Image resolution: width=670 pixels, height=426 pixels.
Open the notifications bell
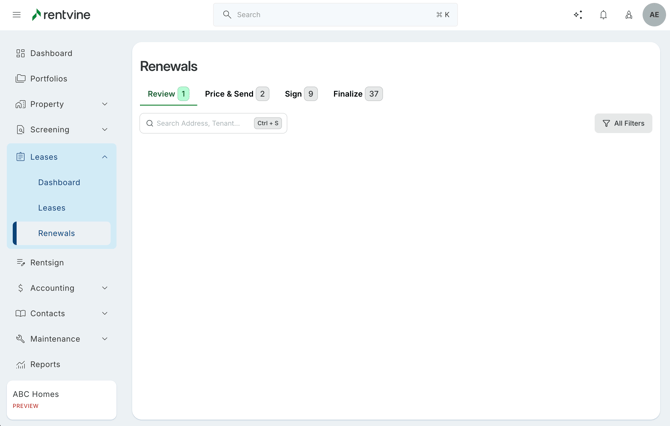(603, 15)
